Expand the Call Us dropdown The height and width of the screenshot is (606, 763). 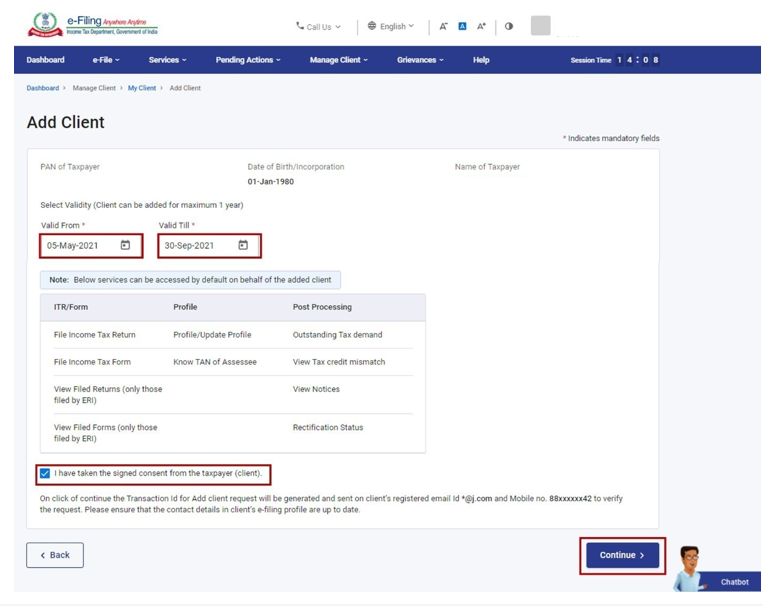[318, 27]
